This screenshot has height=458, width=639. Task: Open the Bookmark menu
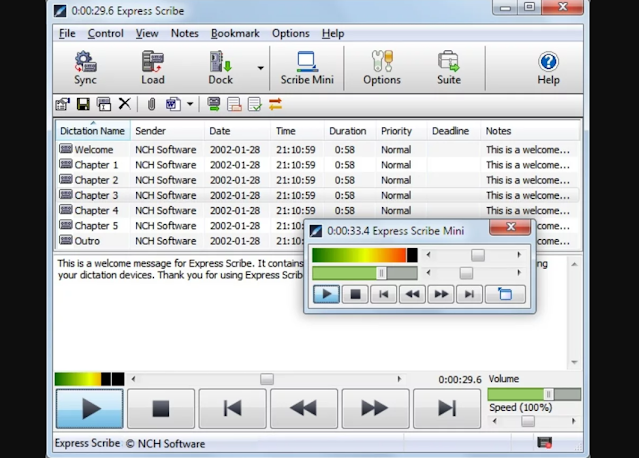[235, 33]
